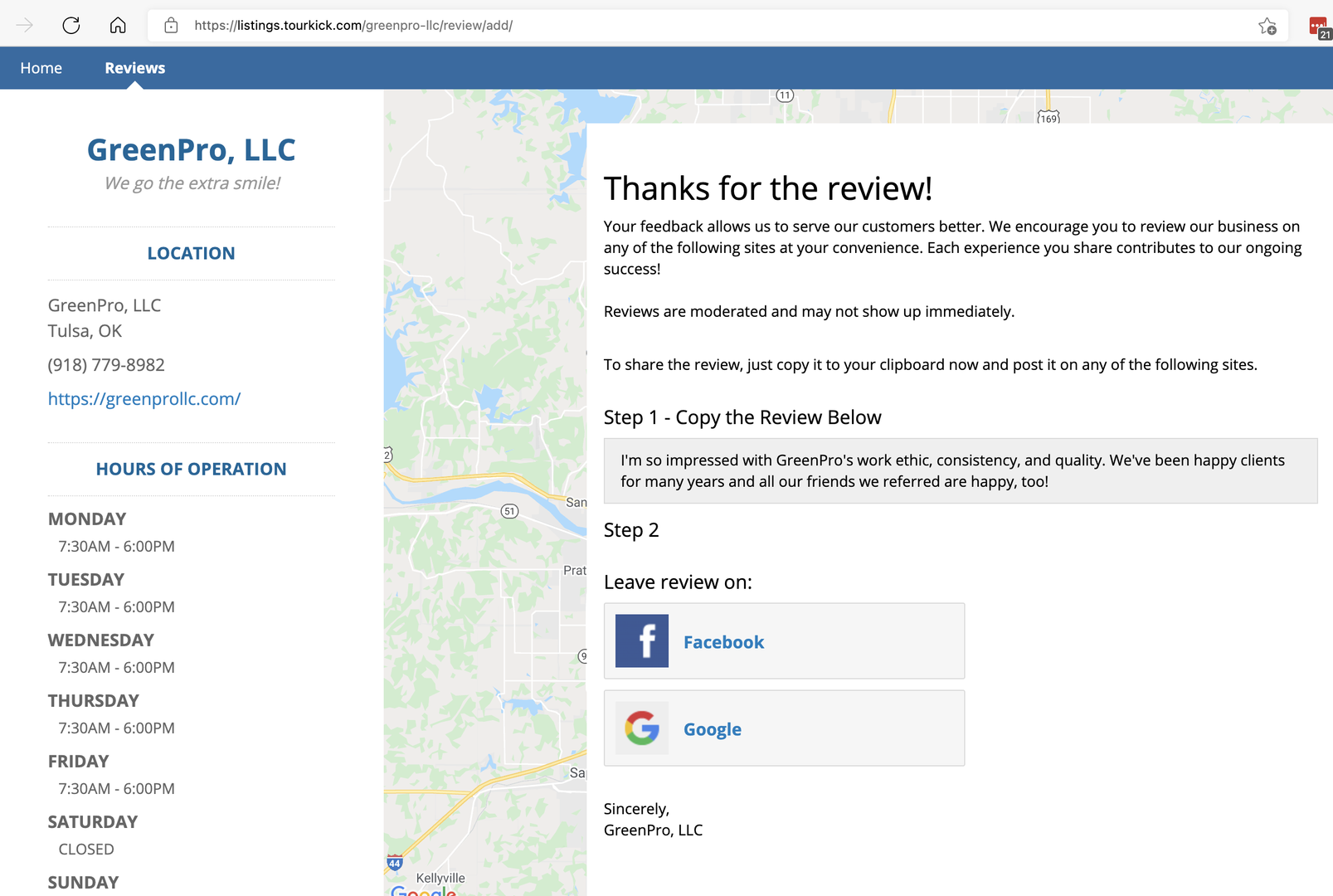
Task: Click the Kellyville label on map
Action: (440, 878)
